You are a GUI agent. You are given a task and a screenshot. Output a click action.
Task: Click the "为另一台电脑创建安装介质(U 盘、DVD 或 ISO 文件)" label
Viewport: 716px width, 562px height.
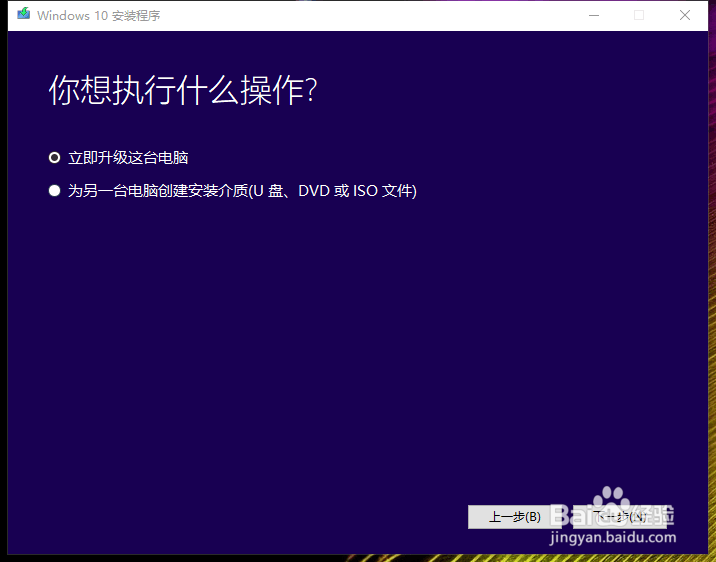point(242,191)
